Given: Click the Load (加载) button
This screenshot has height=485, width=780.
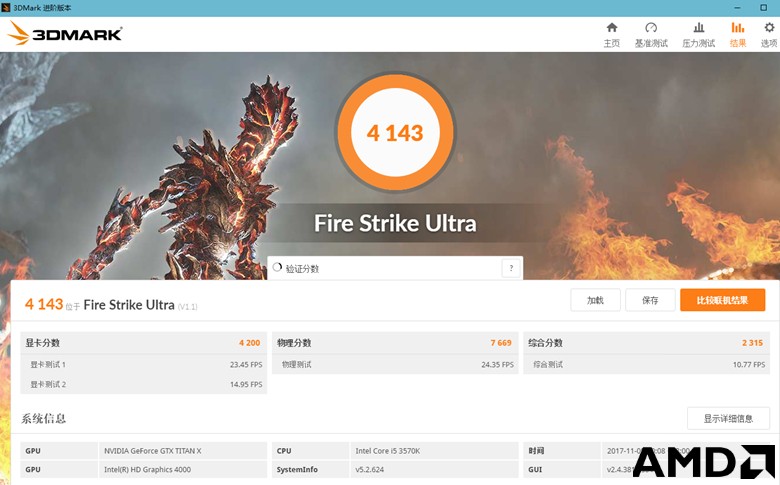Looking at the screenshot, I should [x=595, y=300].
